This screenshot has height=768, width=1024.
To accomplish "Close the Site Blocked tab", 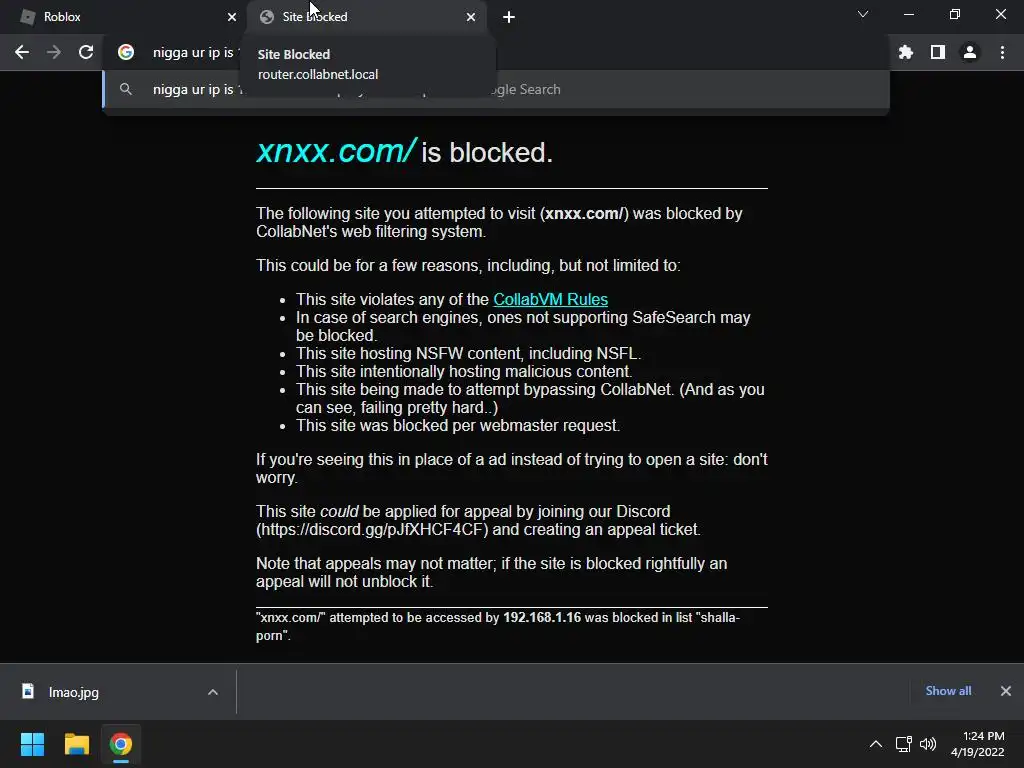I will pos(471,17).
